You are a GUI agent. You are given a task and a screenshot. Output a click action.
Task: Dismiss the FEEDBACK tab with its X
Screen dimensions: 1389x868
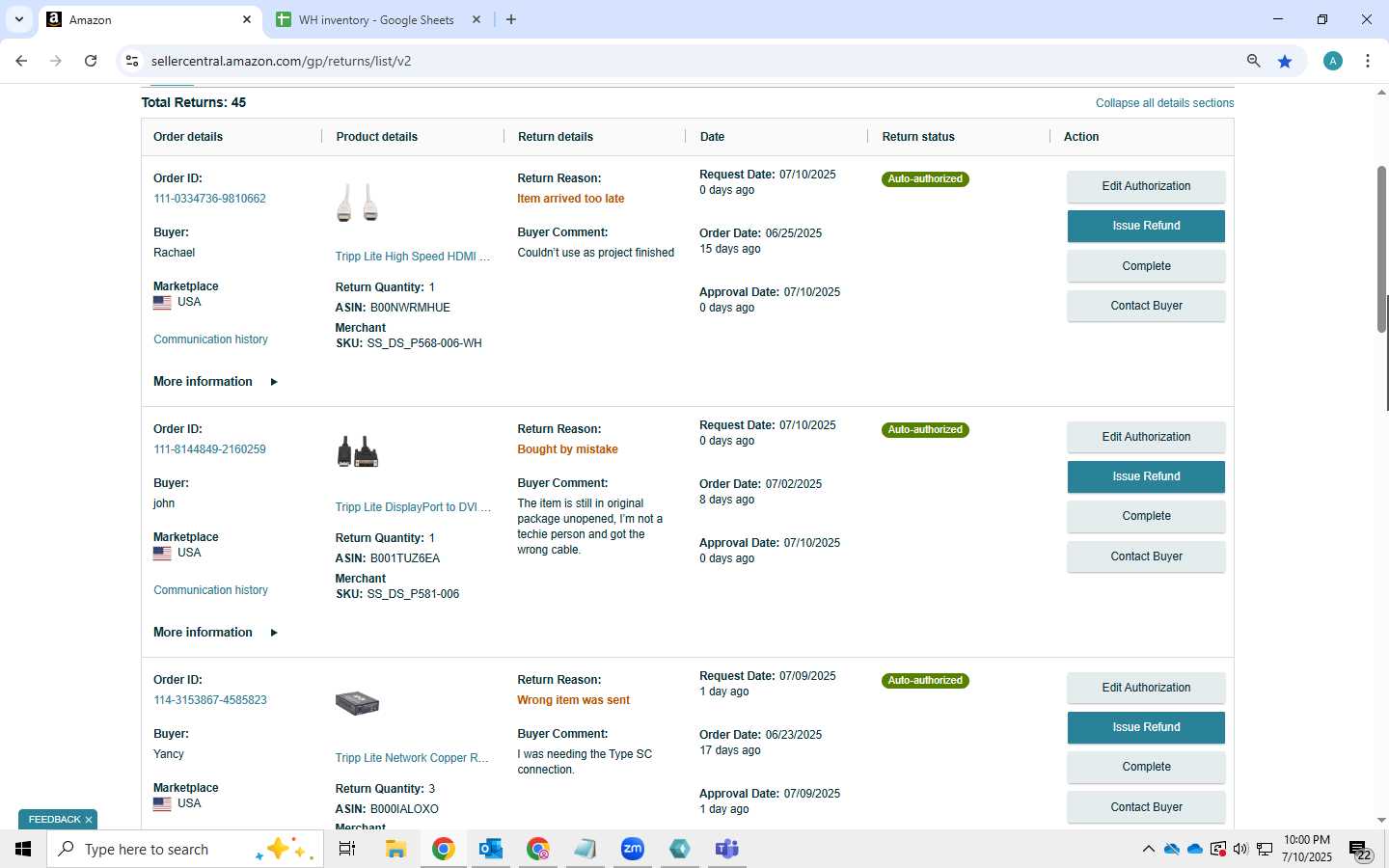pos(89,820)
